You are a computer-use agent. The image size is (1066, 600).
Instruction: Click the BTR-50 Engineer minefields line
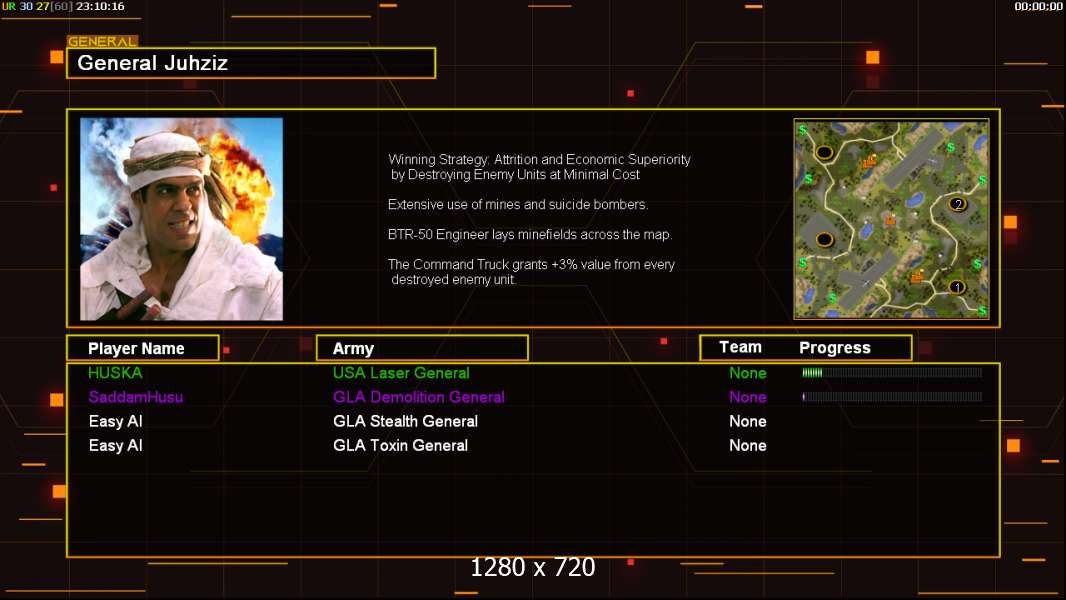pos(530,234)
